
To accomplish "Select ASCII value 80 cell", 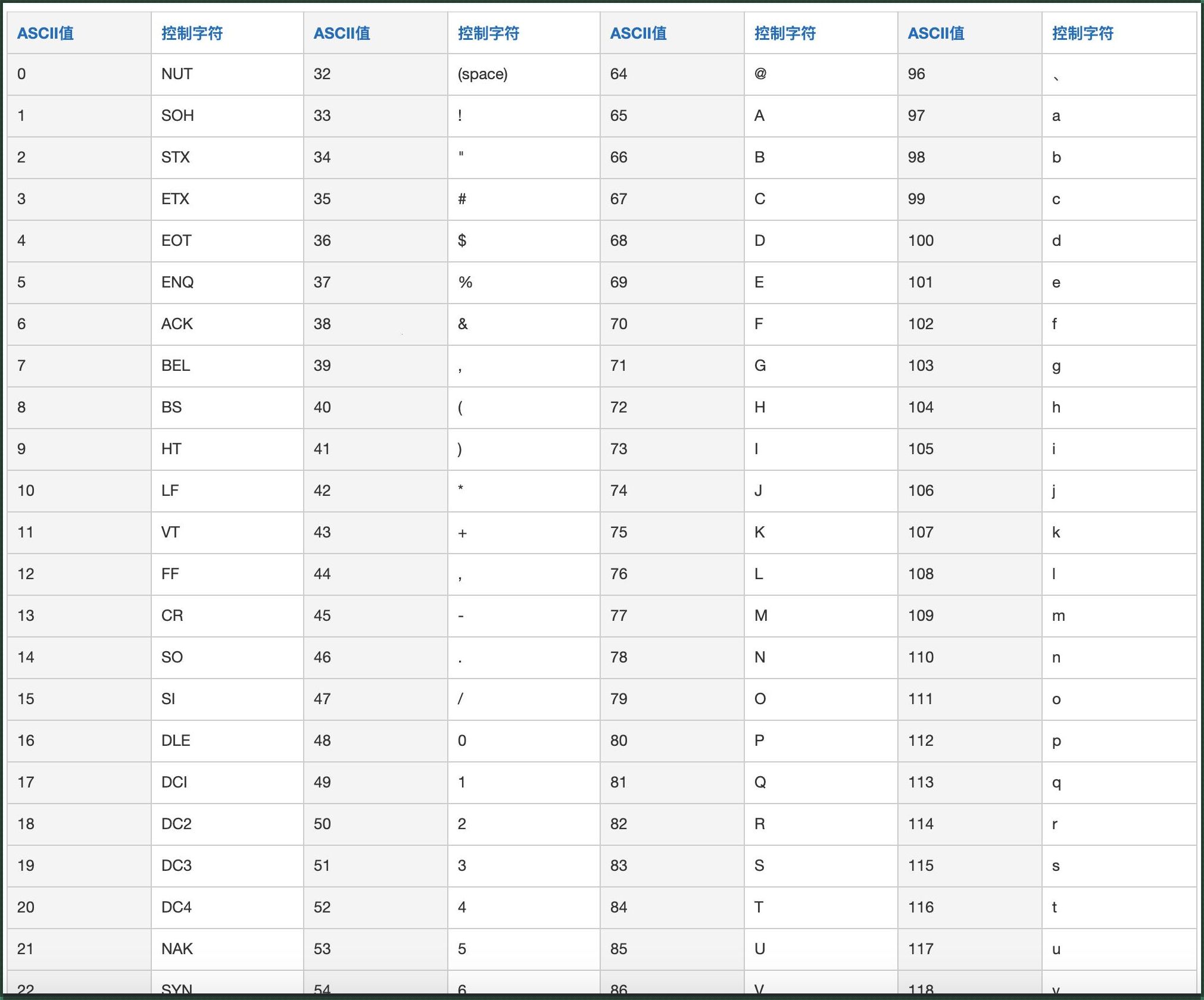I will 672,741.
